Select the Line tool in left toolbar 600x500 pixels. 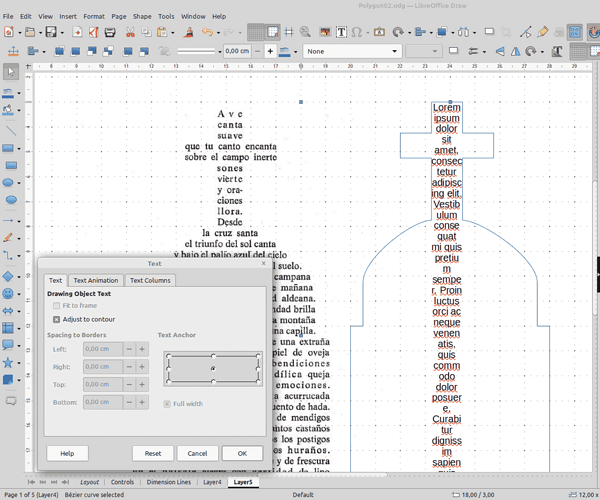coord(11,131)
